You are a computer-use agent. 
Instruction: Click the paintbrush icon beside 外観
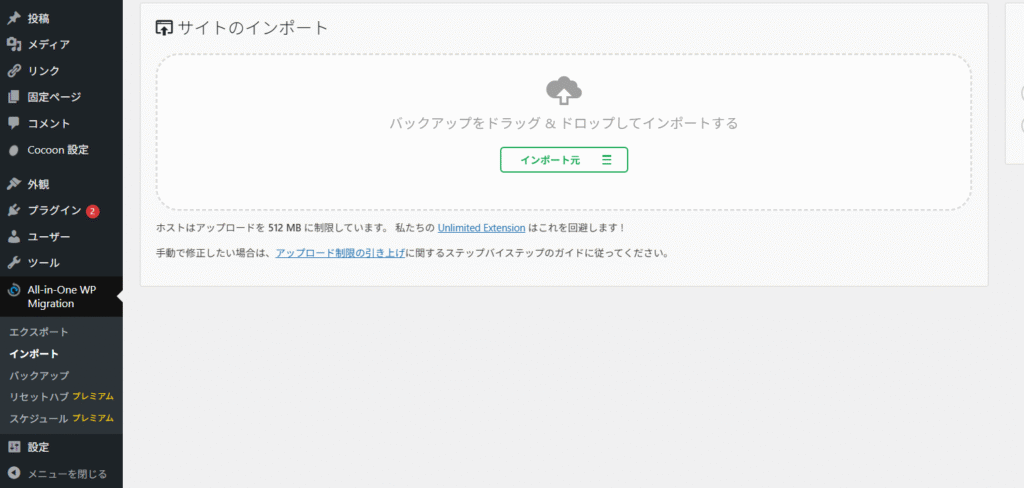click(14, 184)
